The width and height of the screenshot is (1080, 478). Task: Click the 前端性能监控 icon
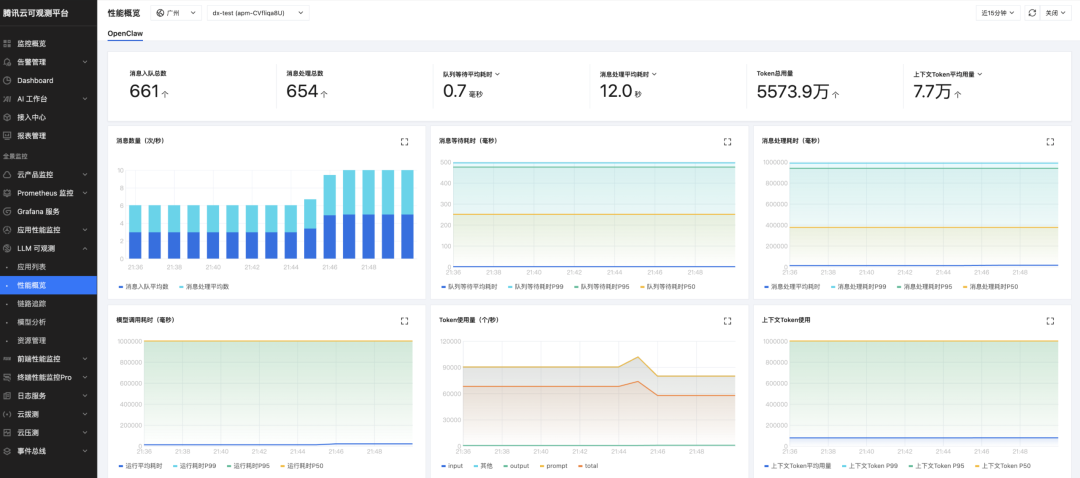coord(7,359)
